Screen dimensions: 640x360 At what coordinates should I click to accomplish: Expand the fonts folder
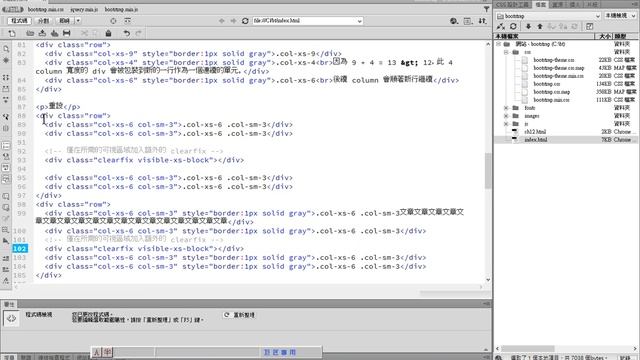506,108
